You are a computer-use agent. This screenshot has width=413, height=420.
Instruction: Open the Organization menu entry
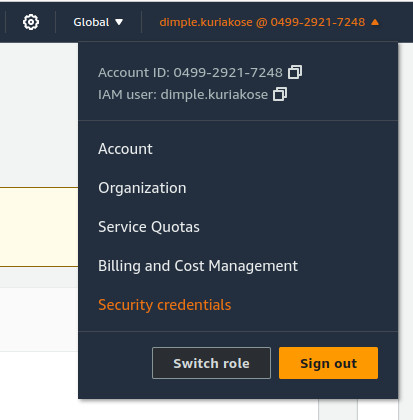click(x=142, y=188)
